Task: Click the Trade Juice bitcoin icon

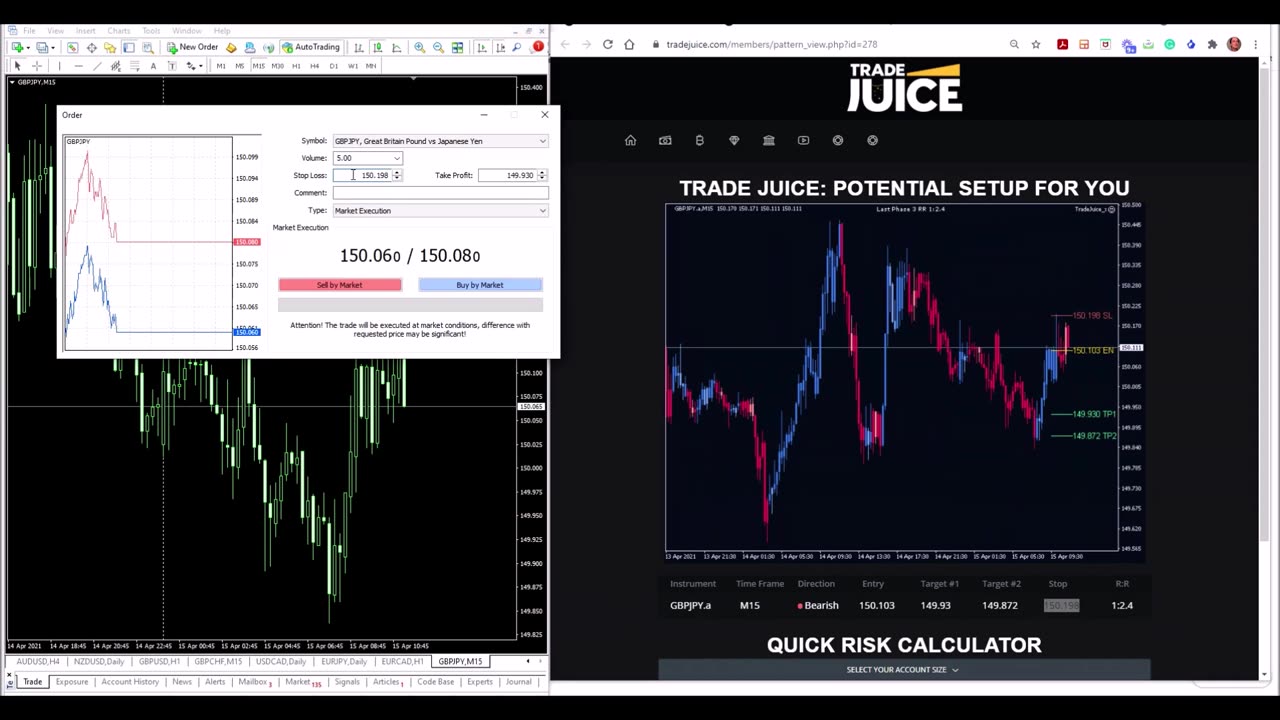Action: point(699,141)
